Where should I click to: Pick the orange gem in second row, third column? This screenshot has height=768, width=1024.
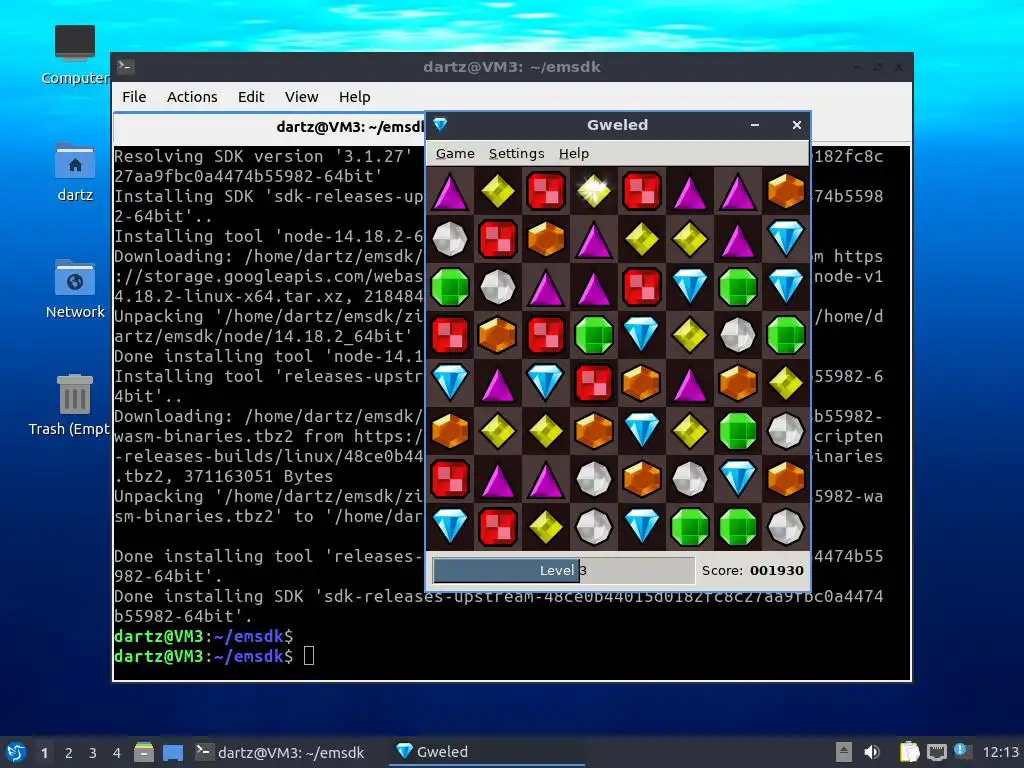[546, 238]
